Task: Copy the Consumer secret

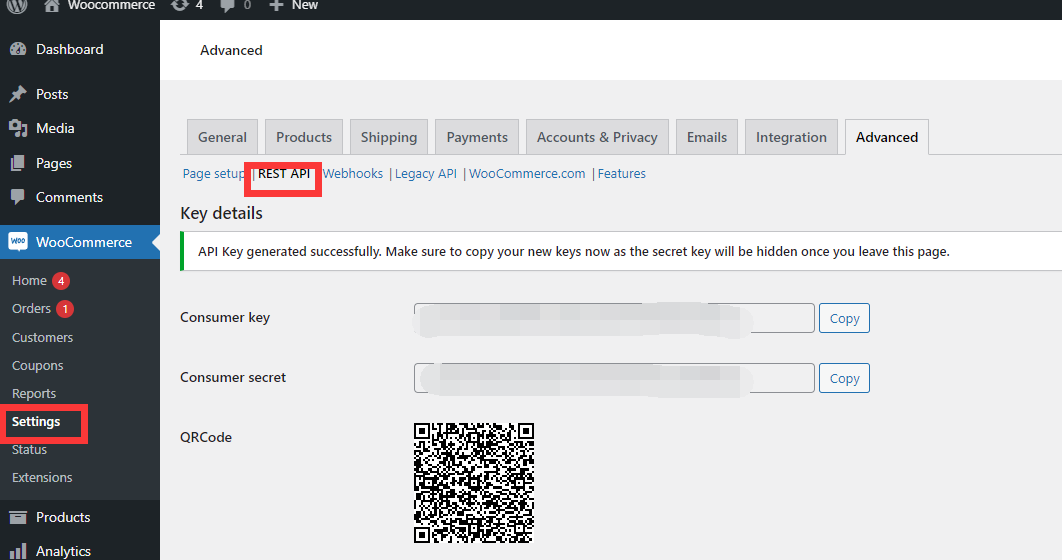Action: tap(844, 378)
